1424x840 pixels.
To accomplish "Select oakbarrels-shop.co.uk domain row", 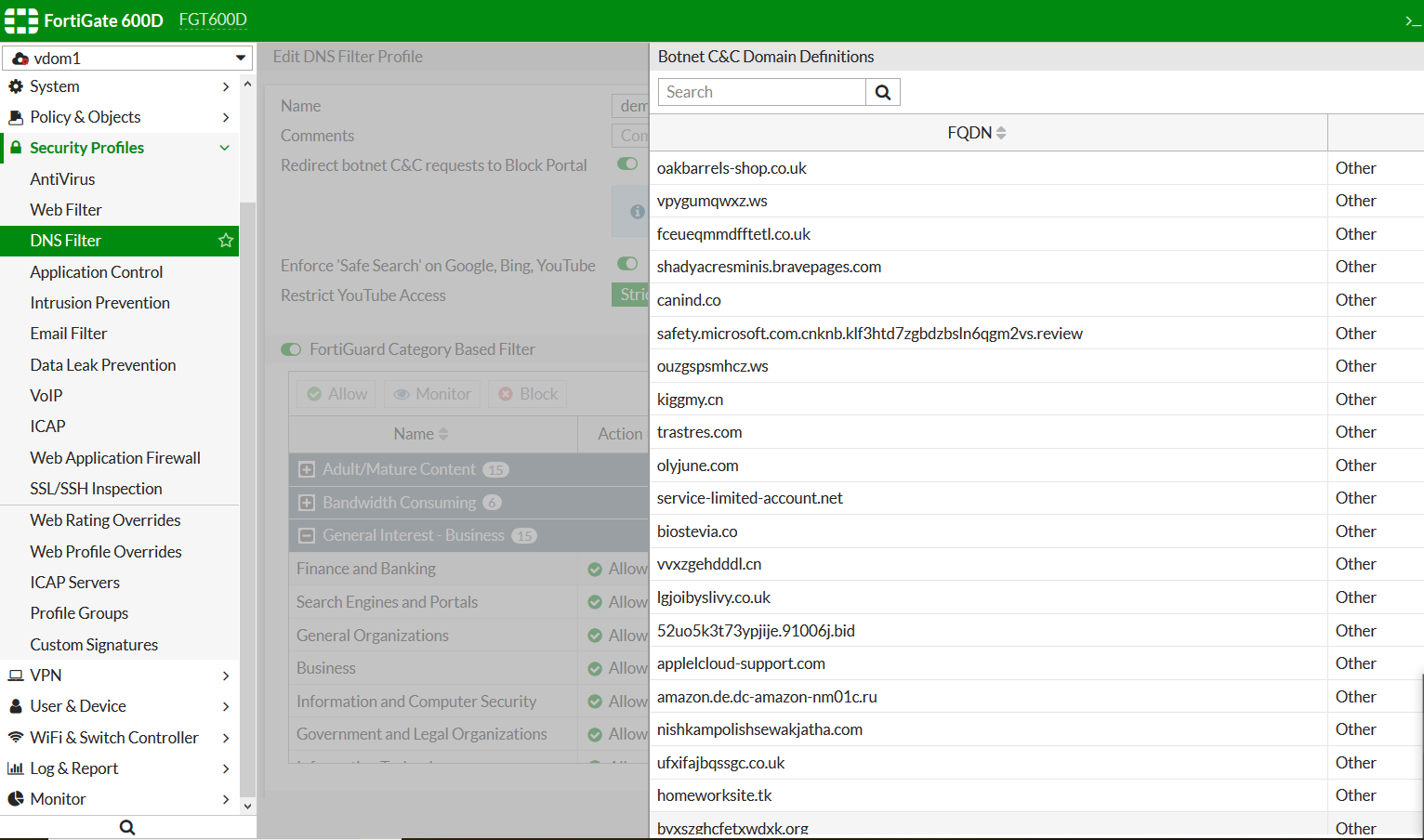I will click(x=1036, y=168).
